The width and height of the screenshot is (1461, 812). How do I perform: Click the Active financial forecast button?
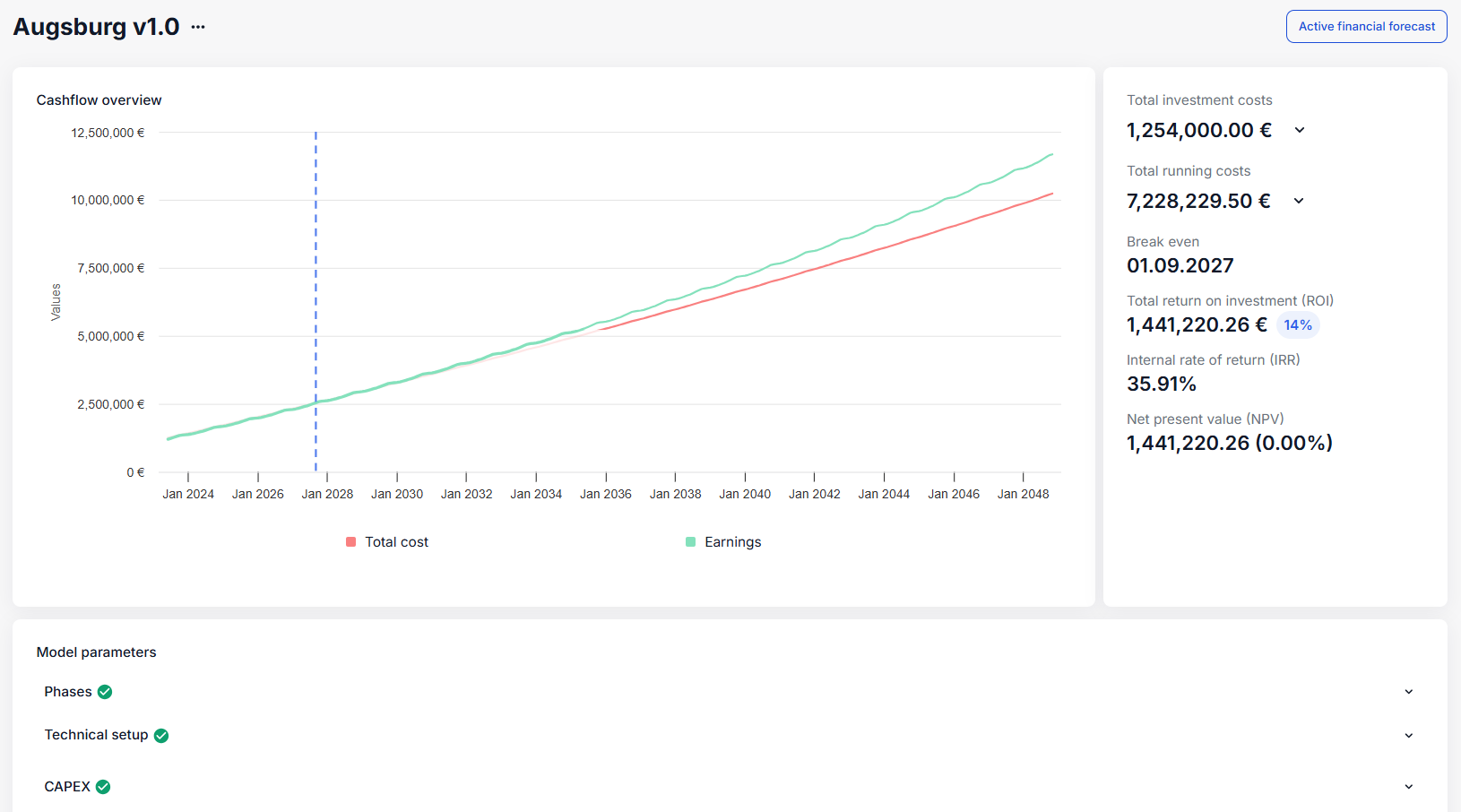click(1366, 27)
